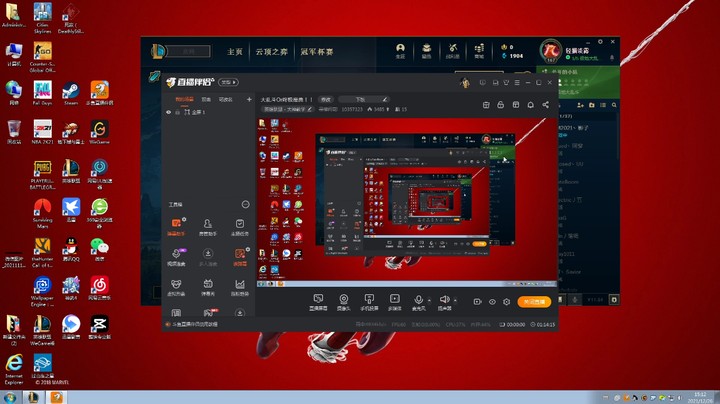Open the collection icon in League client navigation
Viewport: 720px width, 404px height.
(427, 51)
